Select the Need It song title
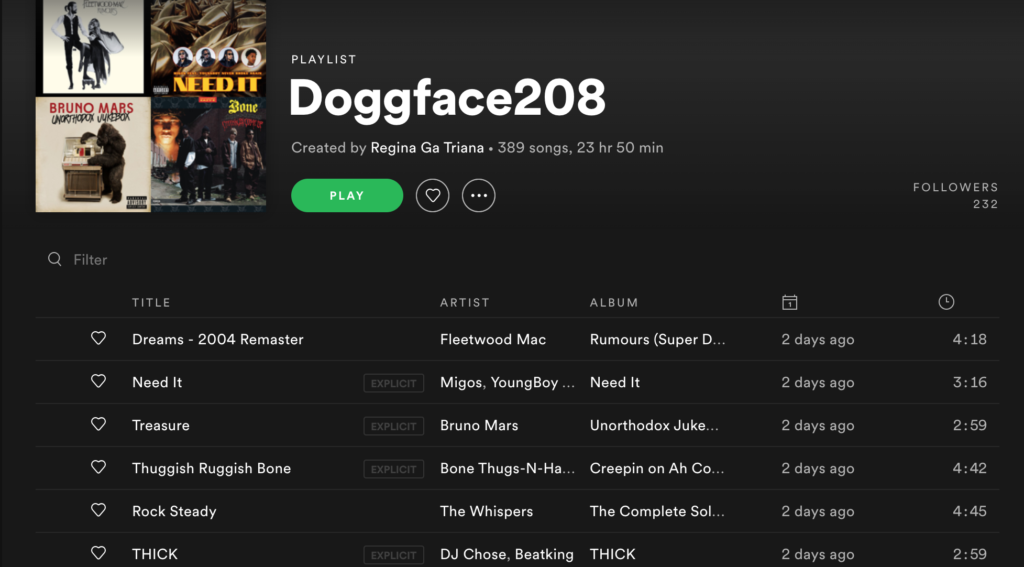This screenshot has height=567, width=1024. (157, 382)
